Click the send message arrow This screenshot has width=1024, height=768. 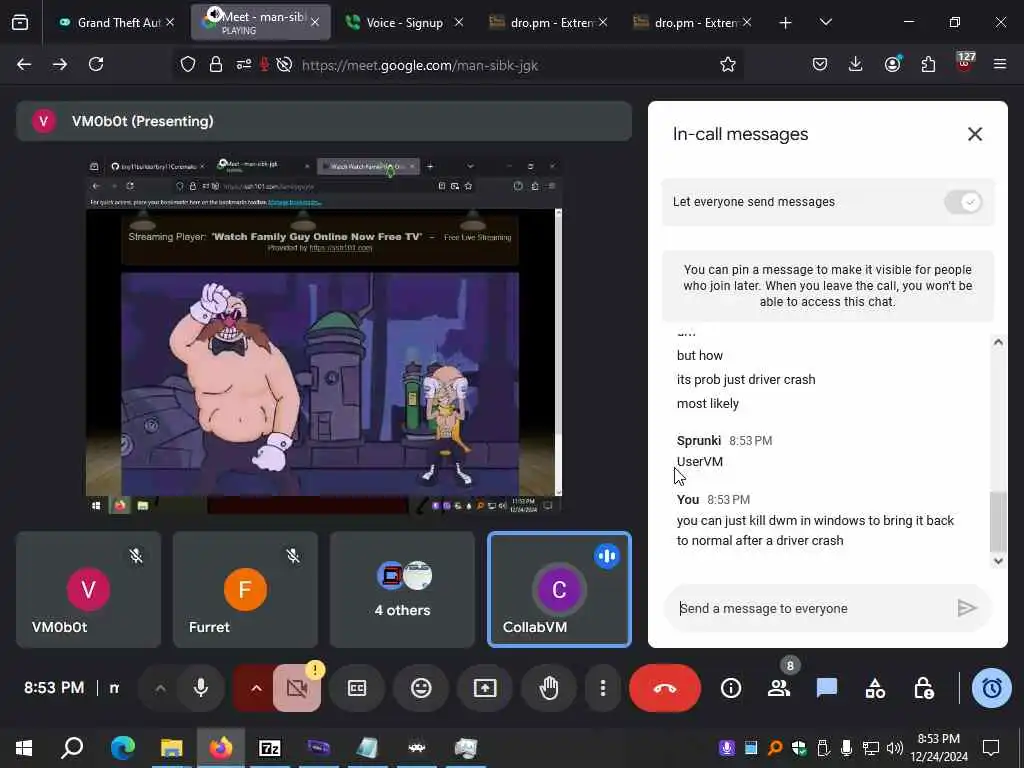tap(967, 608)
